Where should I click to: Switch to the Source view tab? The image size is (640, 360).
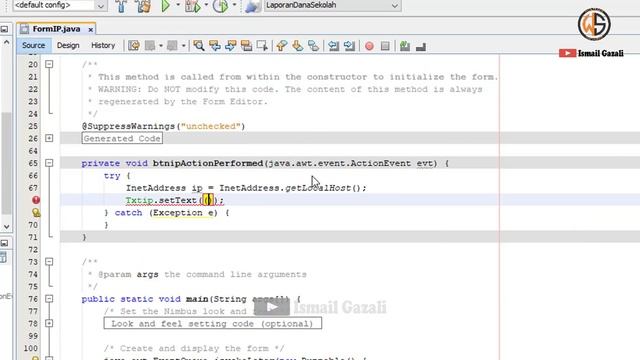tap(33, 45)
